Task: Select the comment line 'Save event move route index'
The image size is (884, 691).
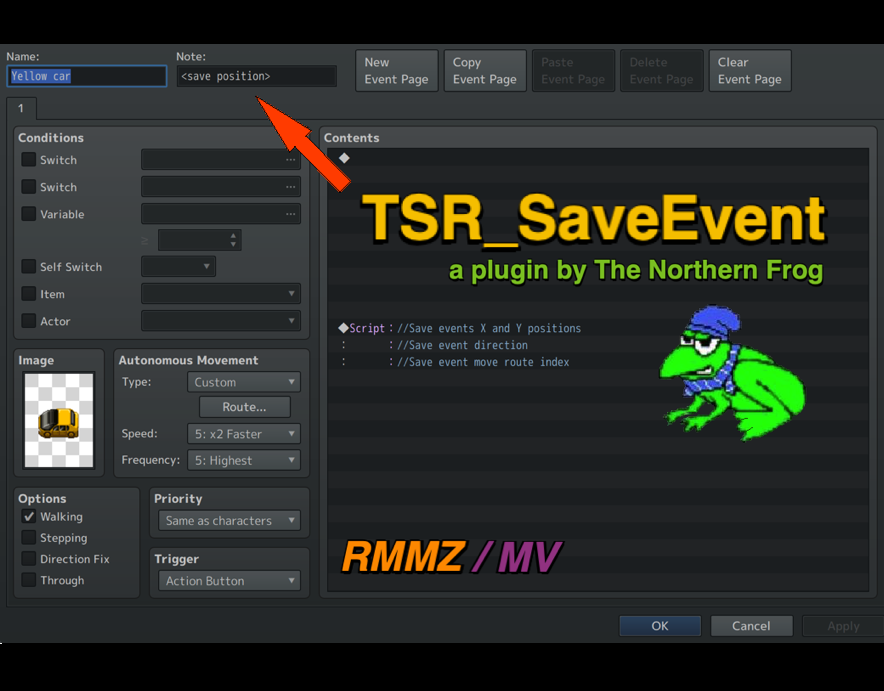Action: pos(483,362)
